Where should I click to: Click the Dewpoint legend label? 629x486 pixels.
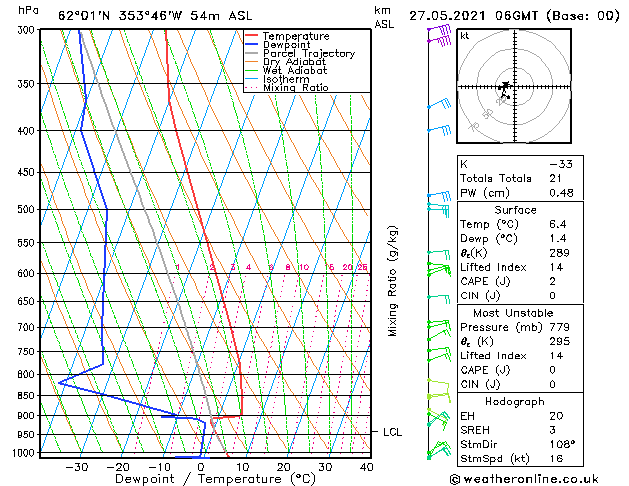coord(286,45)
